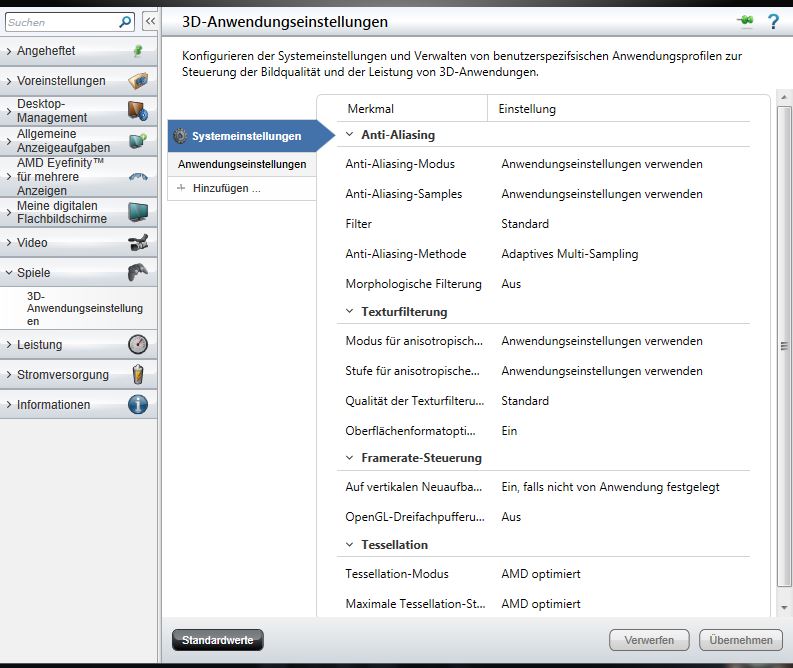Collapse the sidebar with the double-arrow button
This screenshot has height=668, width=793.
(150, 21)
